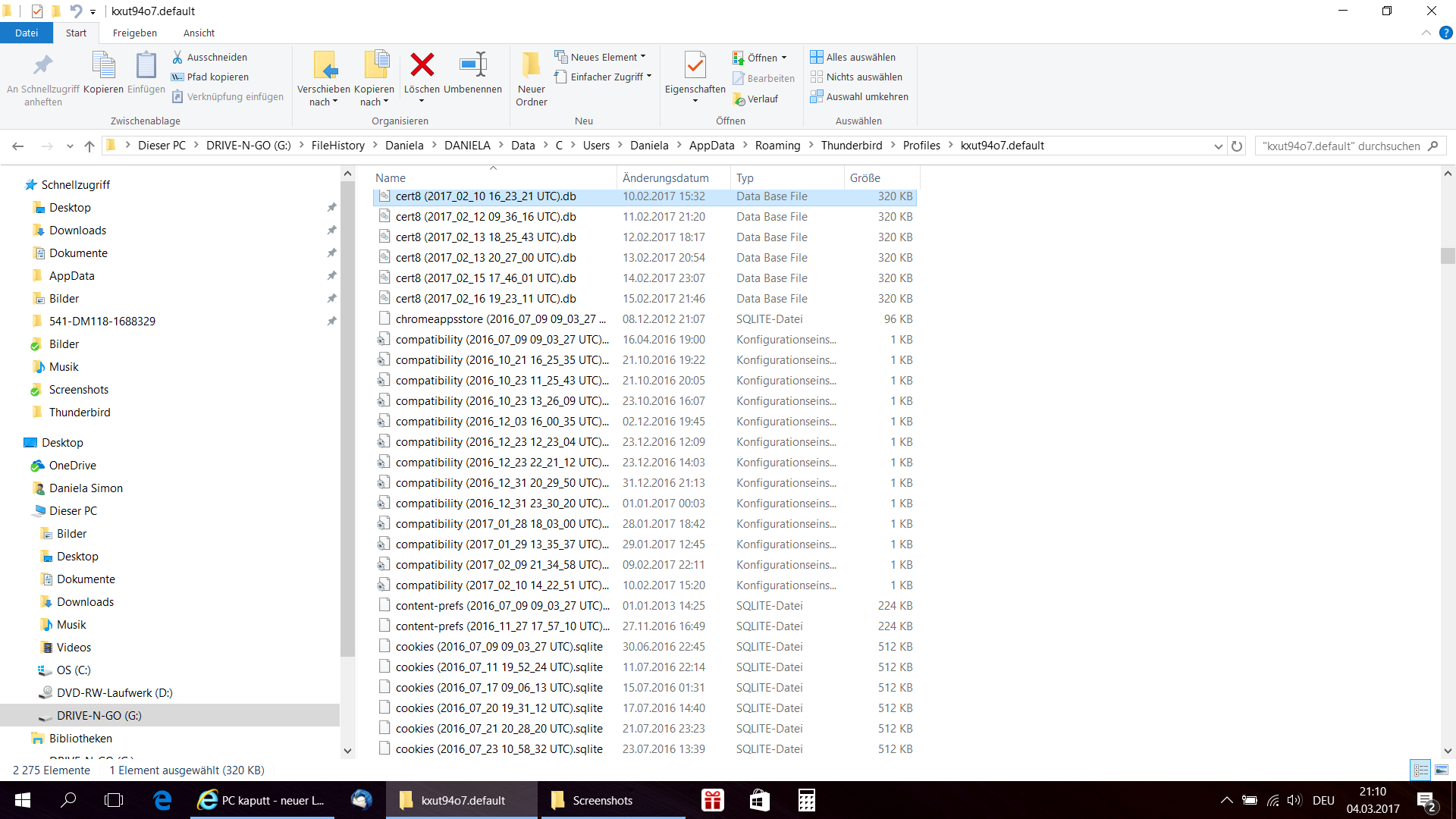Switch to large thumbnails view icon
Screen dimensions: 1456x819
[1442, 770]
